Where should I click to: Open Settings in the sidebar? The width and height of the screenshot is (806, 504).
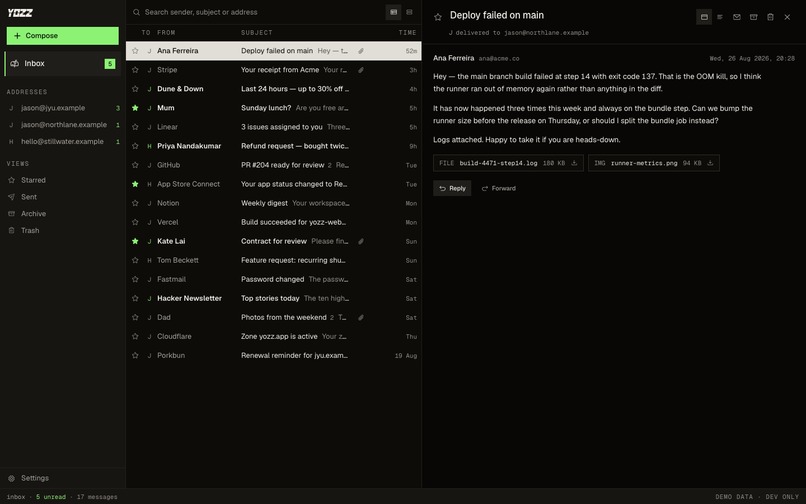[63, 478]
